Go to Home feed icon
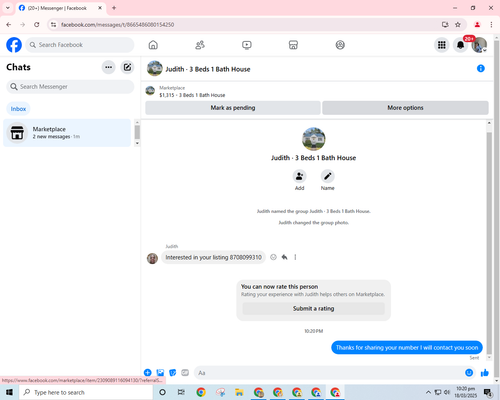Image resolution: width=500 pixels, height=400 pixels. [153, 45]
